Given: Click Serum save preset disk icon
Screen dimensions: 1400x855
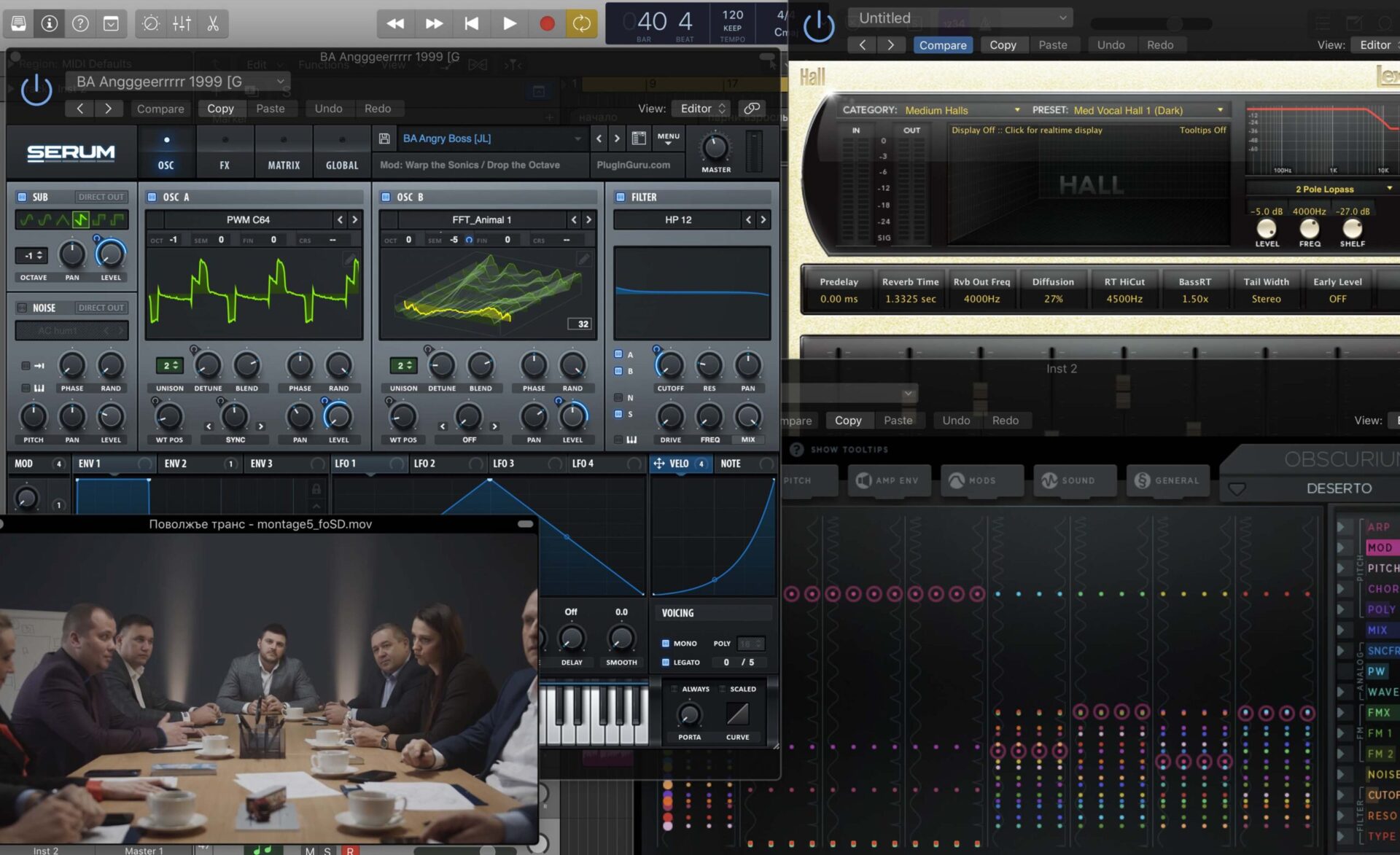Looking at the screenshot, I should (384, 138).
